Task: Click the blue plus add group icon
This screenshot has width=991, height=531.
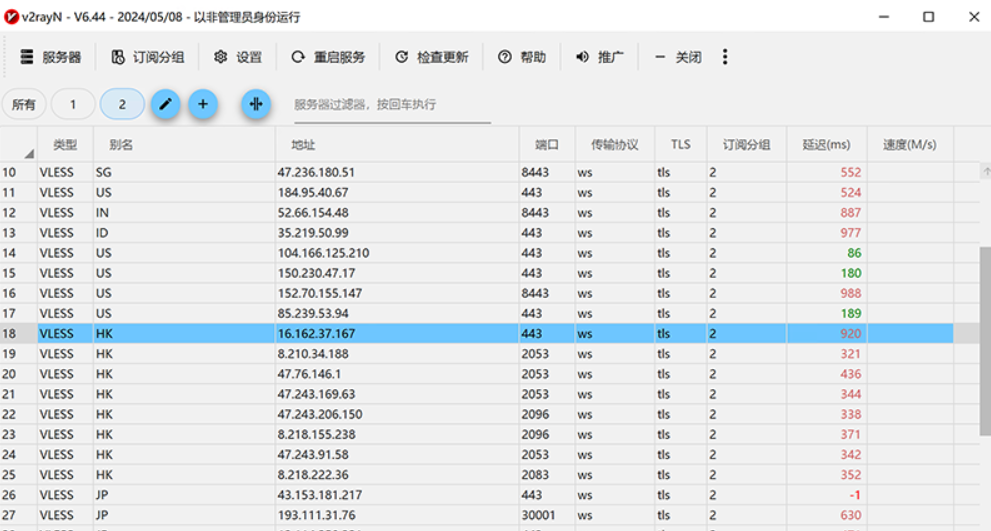Action: 203,104
